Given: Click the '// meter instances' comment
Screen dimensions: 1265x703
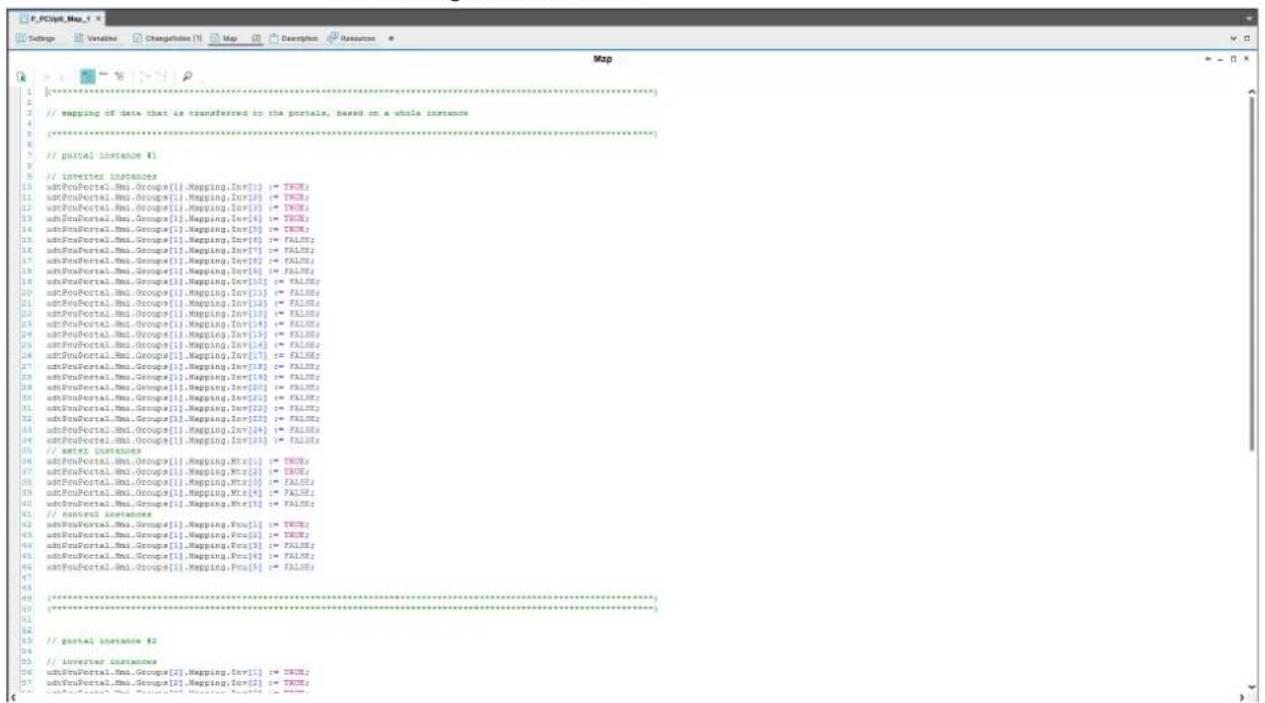Looking at the screenshot, I should point(94,450).
